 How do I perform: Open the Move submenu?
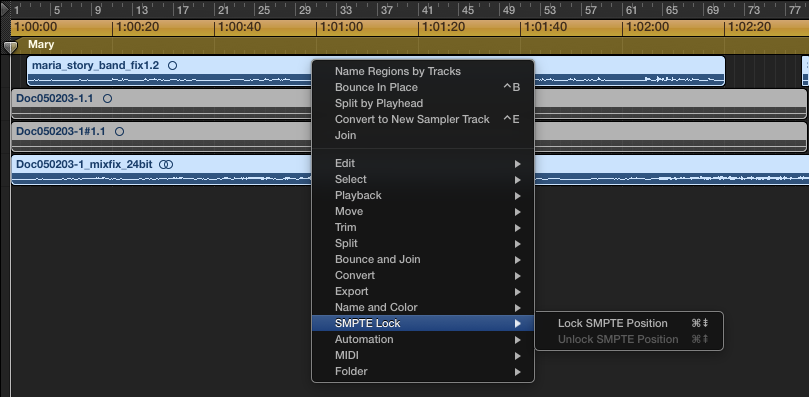(x=423, y=211)
